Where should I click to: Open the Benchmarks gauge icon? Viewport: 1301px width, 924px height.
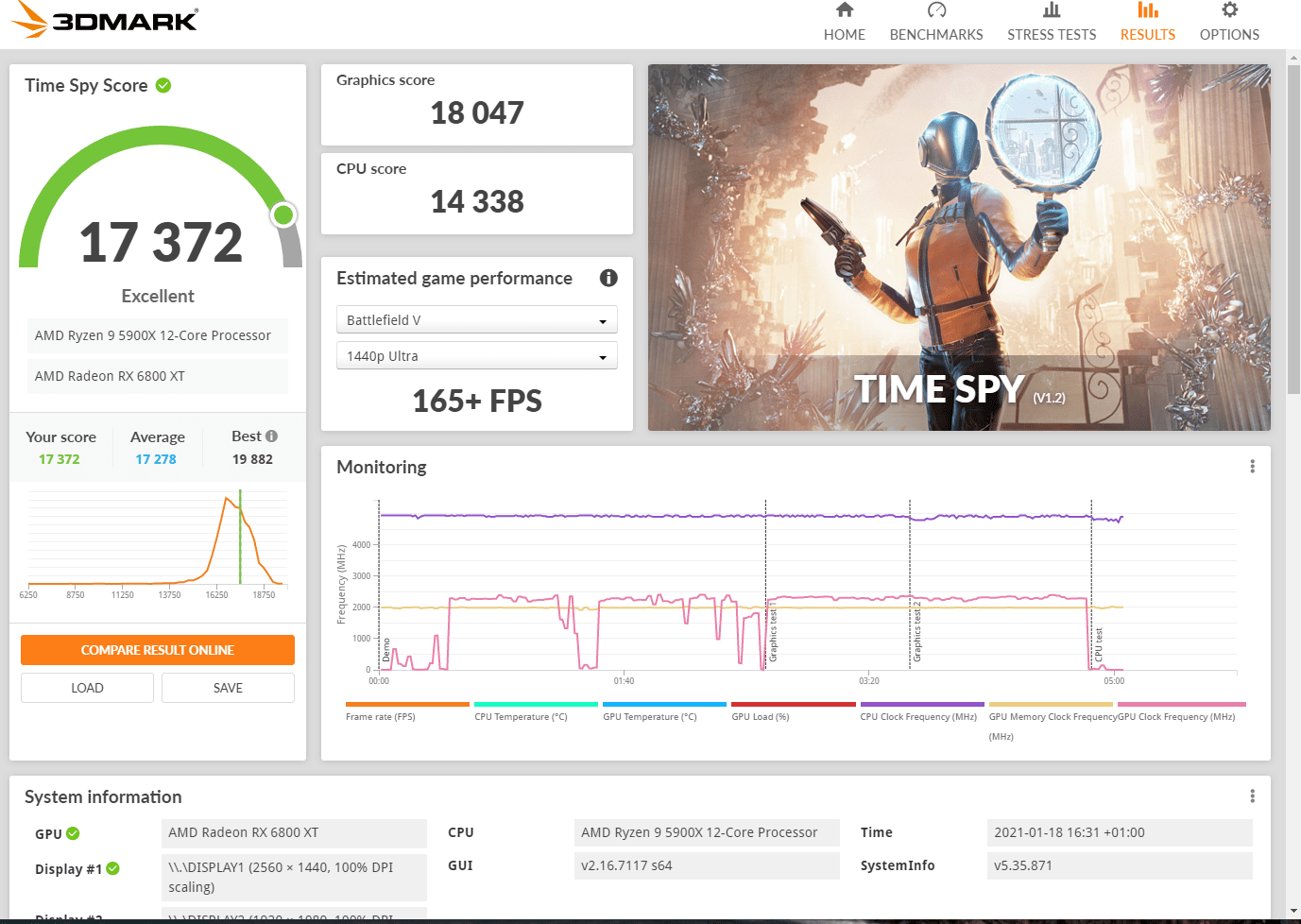936,9
